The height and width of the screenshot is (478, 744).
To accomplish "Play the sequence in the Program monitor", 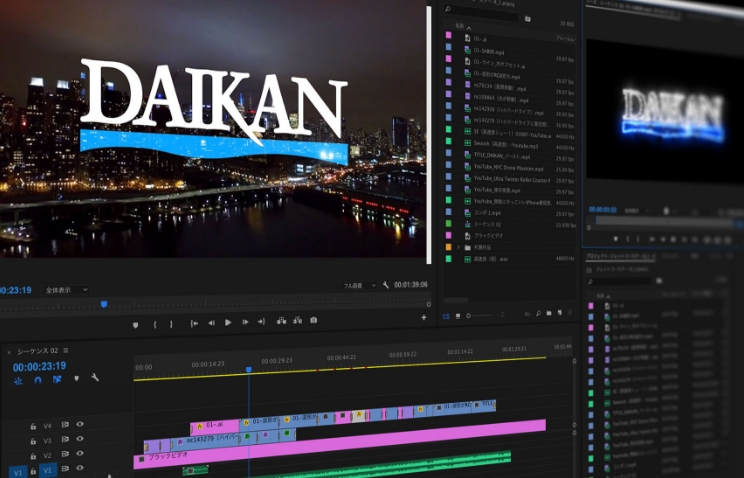I will 228,322.
